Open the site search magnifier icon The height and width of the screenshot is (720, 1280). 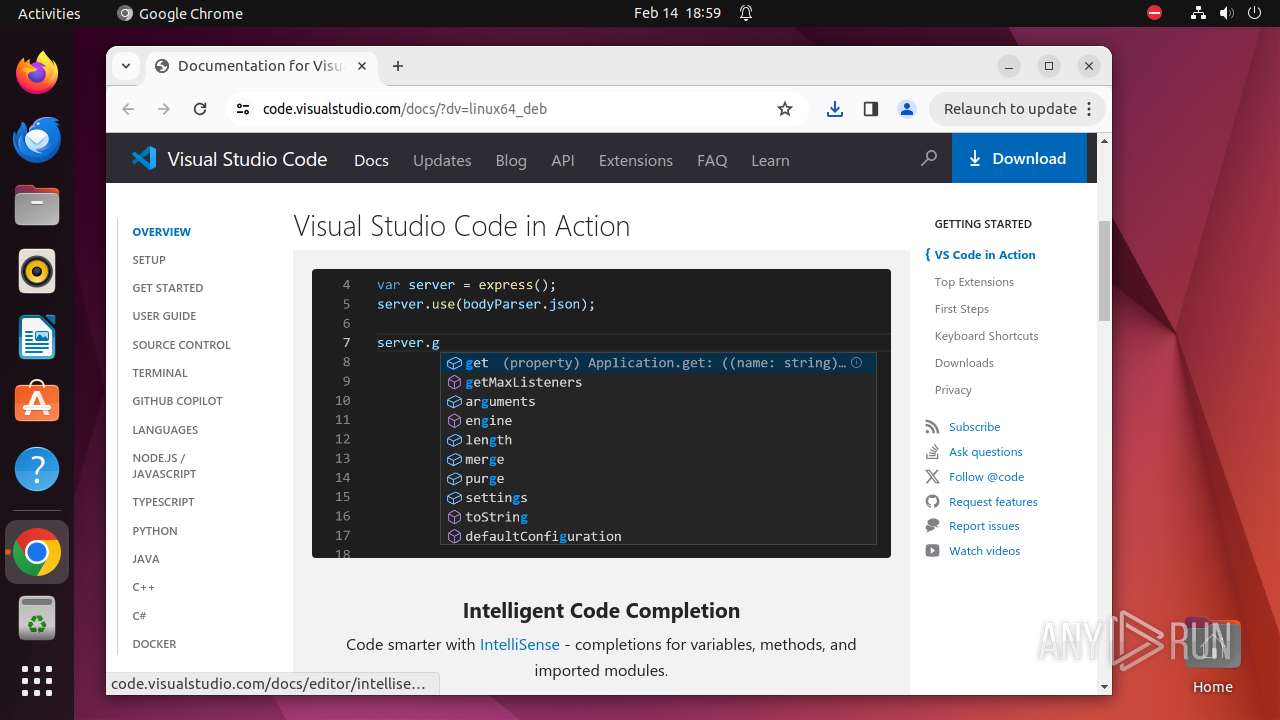point(929,158)
